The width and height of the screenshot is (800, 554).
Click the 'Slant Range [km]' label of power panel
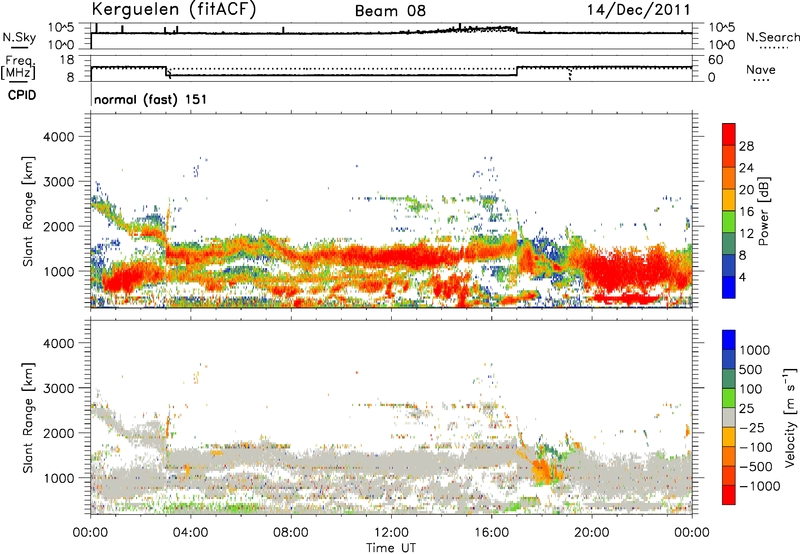pos(28,211)
